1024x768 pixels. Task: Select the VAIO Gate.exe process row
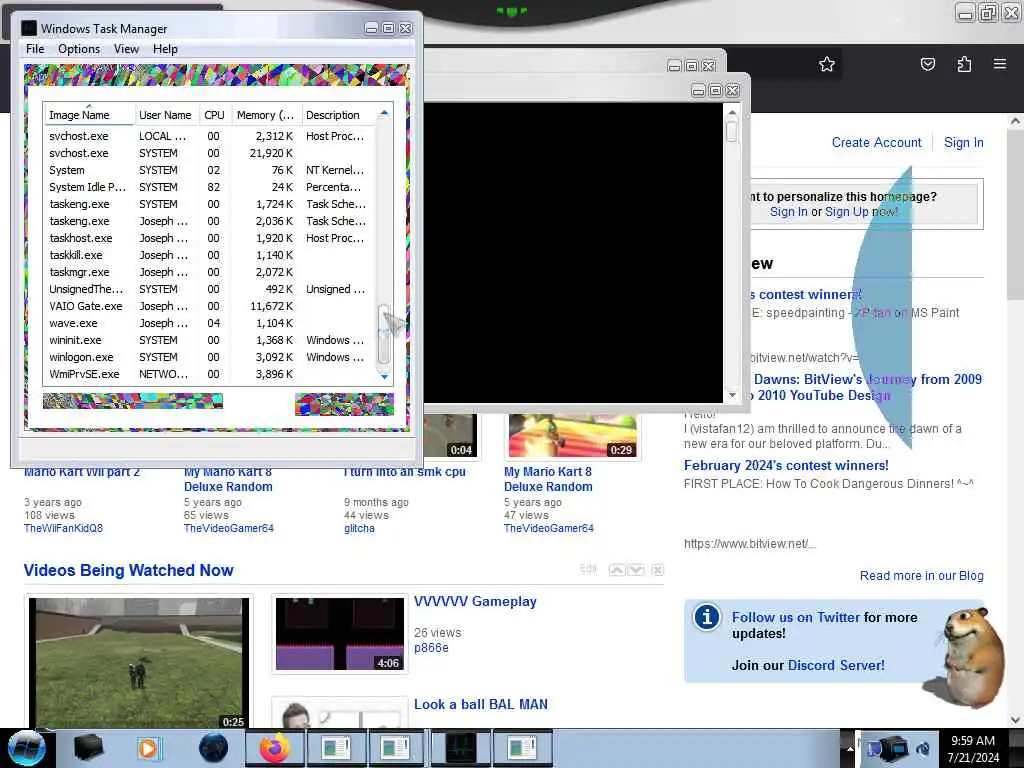209,306
